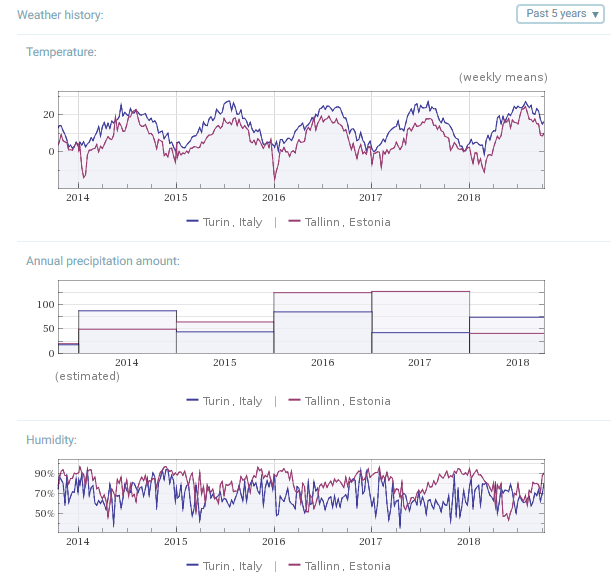Screen dimensions: 611x582
Task: Click the 2017 axis label on precipitation chart
Action: tap(420, 363)
